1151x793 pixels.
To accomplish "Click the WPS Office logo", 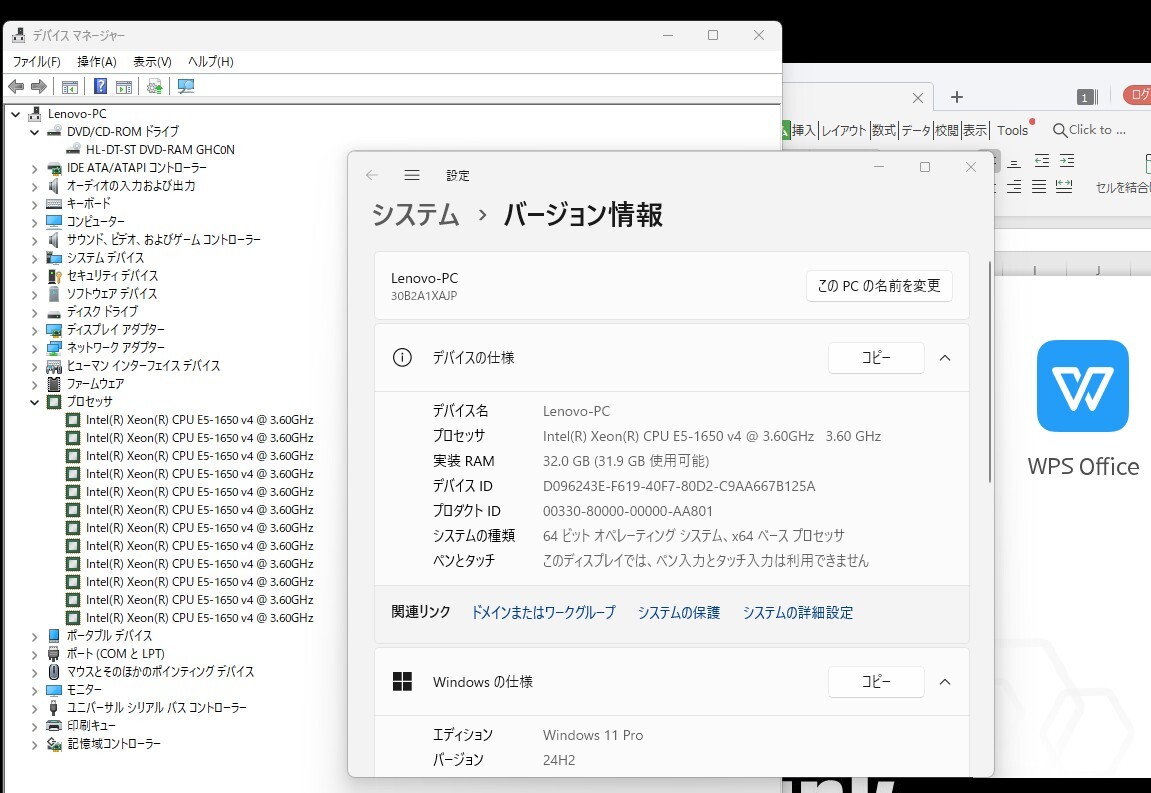I will coord(1083,385).
